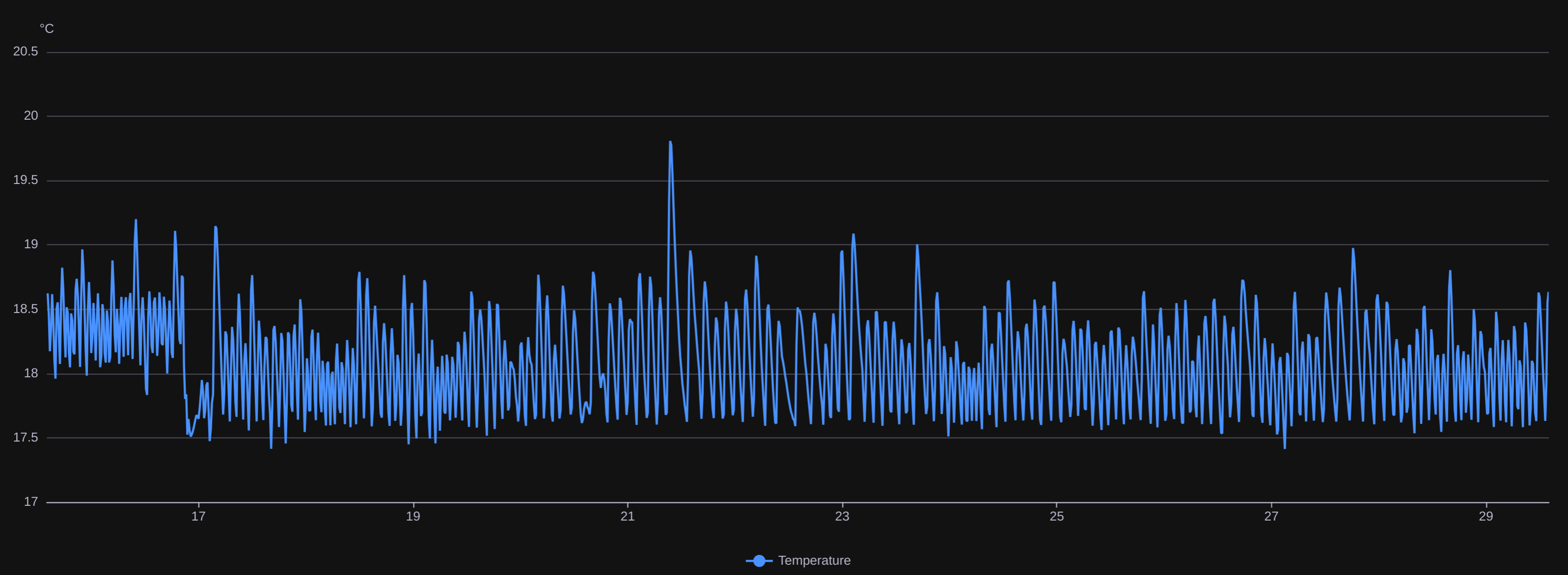The height and width of the screenshot is (575, 1568).
Task: Click the 17.5 y-axis label
Action: coord(26,438)
